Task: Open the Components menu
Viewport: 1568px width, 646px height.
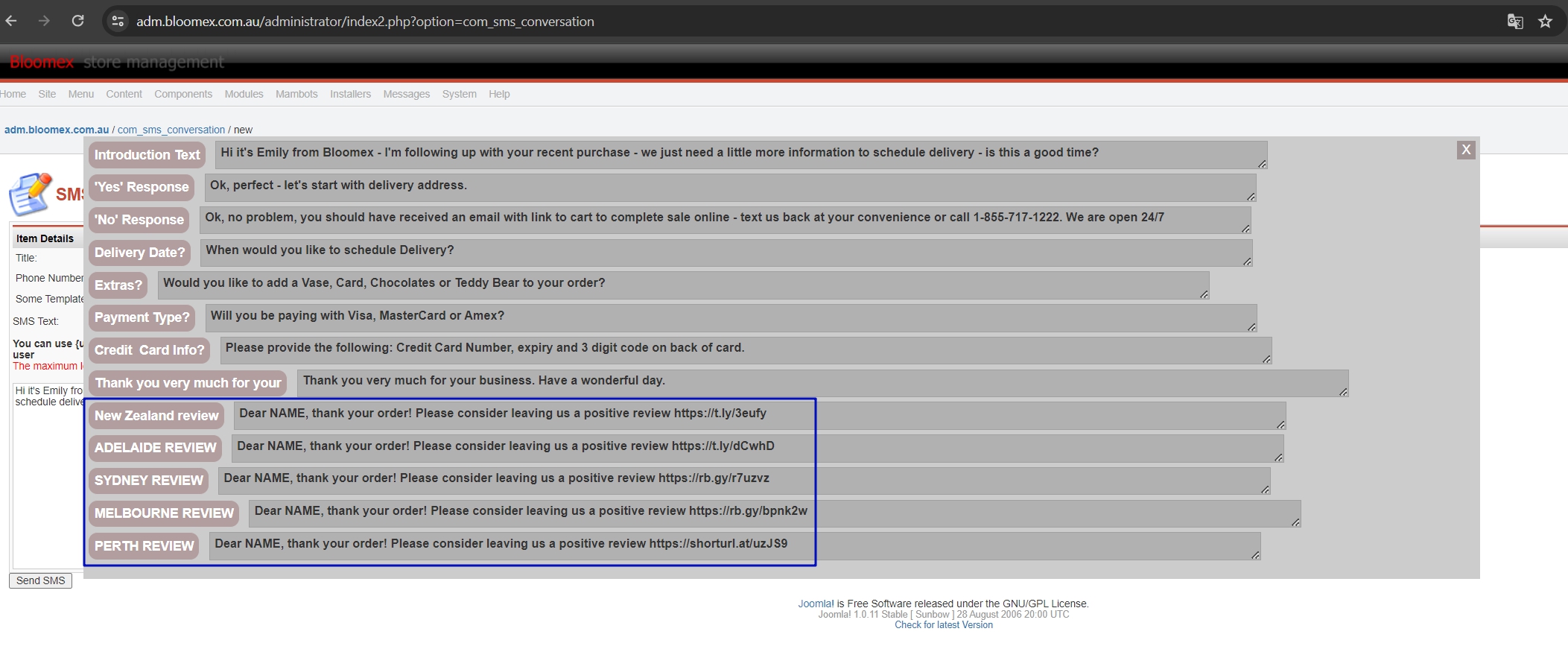Action: pyautogui.click(x=183, y=94)
